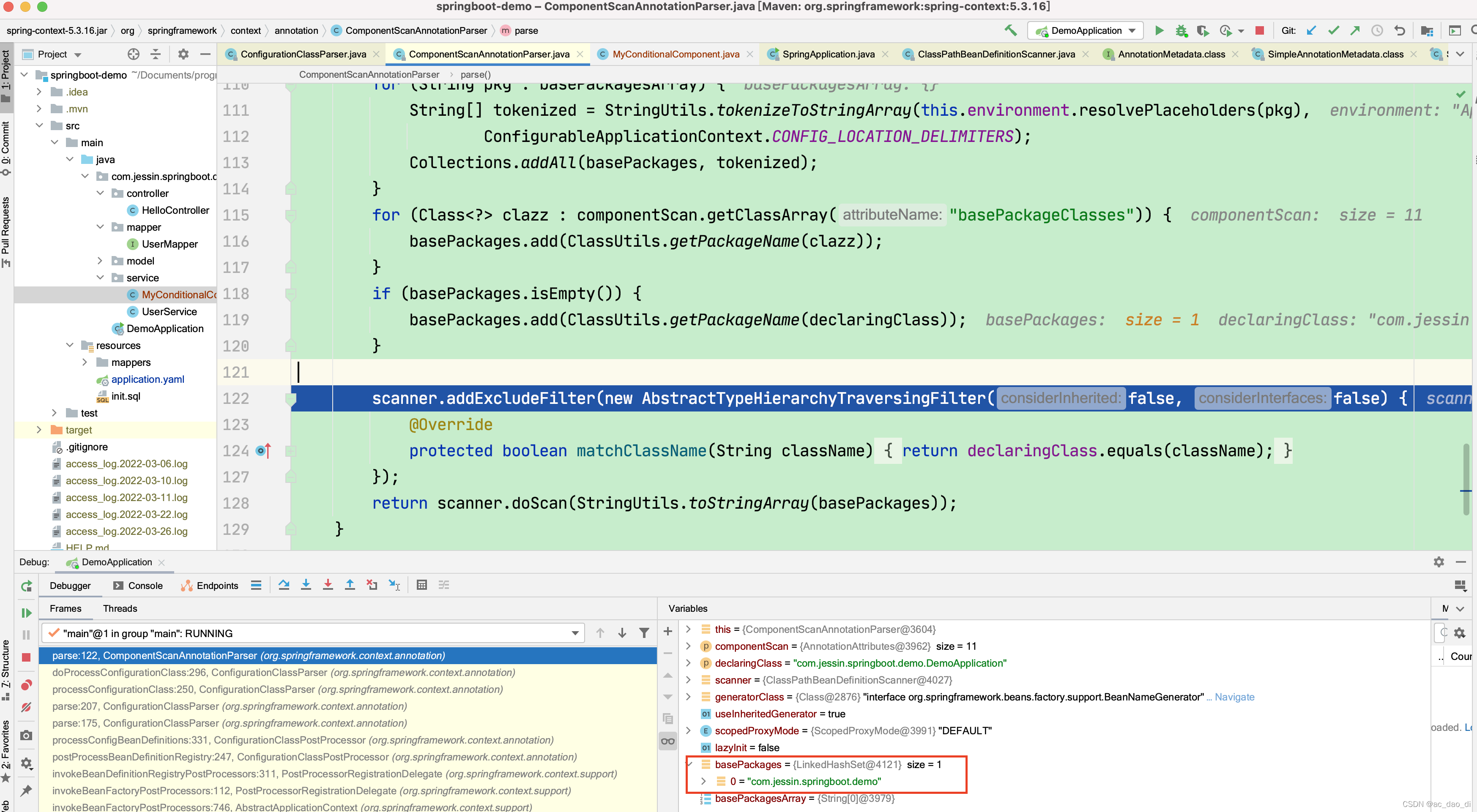The image size is (1477, 812).
Task: Select application.yaml in project tree
Action: pyautogui.click(x=148, y=379)
